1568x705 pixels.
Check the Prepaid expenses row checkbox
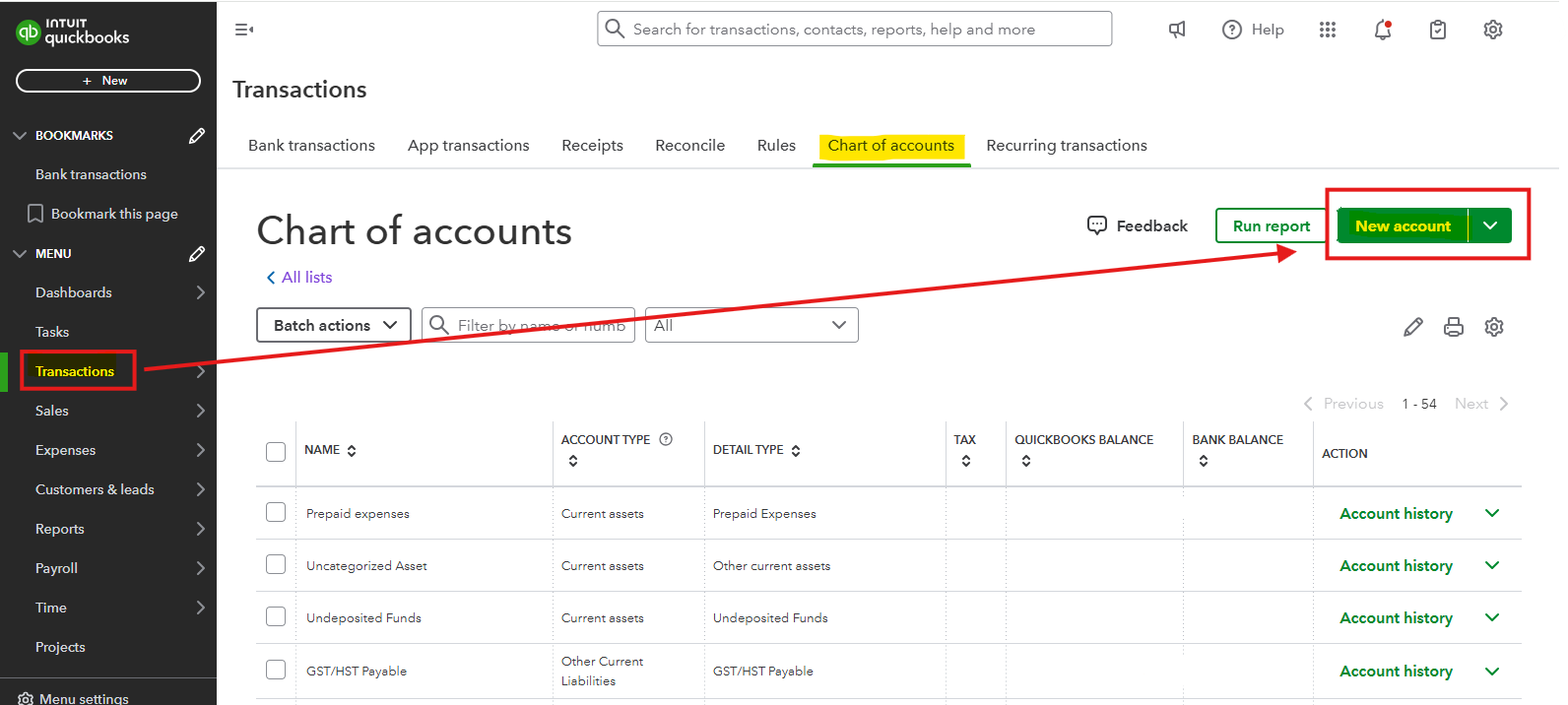tap(276, 512)
